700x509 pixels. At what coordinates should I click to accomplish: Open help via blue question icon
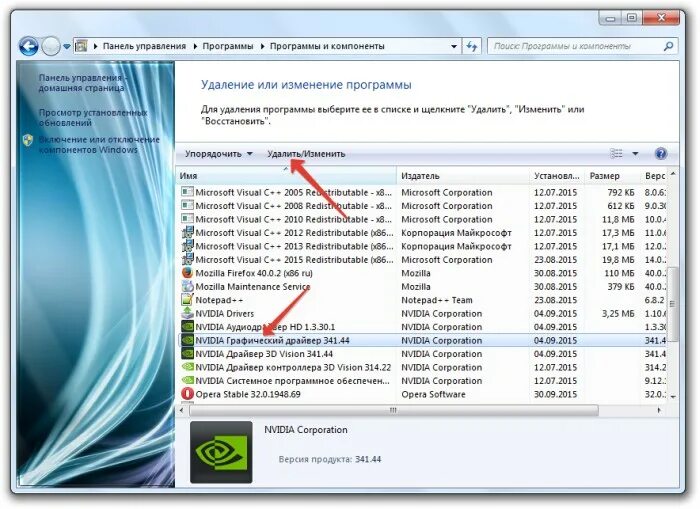(x=661, y=154)
